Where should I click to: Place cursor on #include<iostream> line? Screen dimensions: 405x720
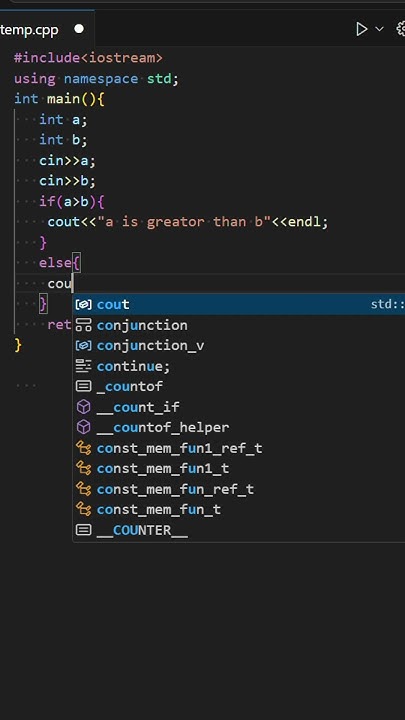tap(88, 58)
